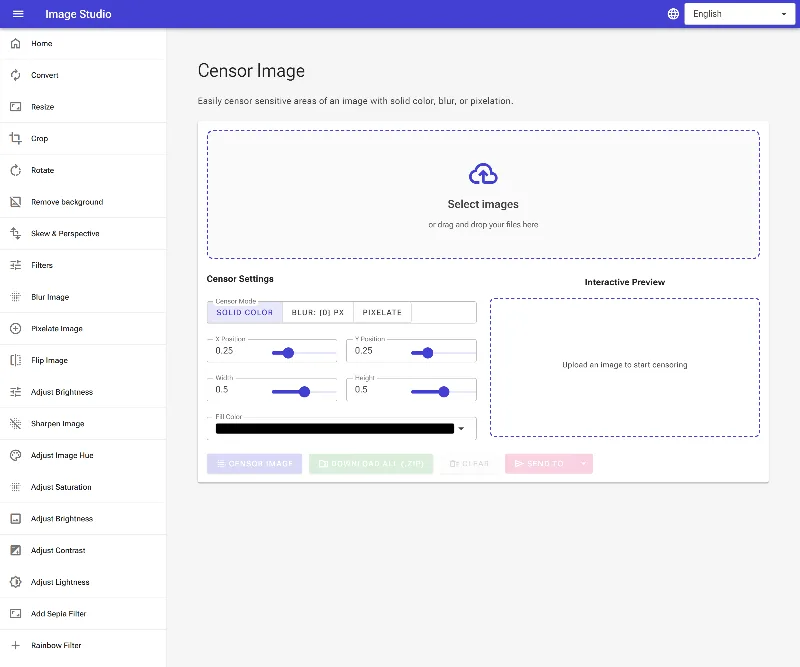Click 'or drag and drop your files here' text
Image resolution: width=800 pixels, height=667 pixels.
coord(483,225)
